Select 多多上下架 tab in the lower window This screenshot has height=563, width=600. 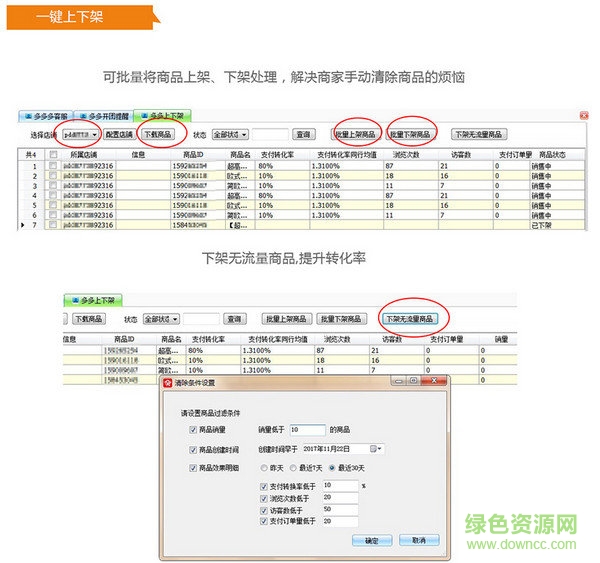pos(93,300)
